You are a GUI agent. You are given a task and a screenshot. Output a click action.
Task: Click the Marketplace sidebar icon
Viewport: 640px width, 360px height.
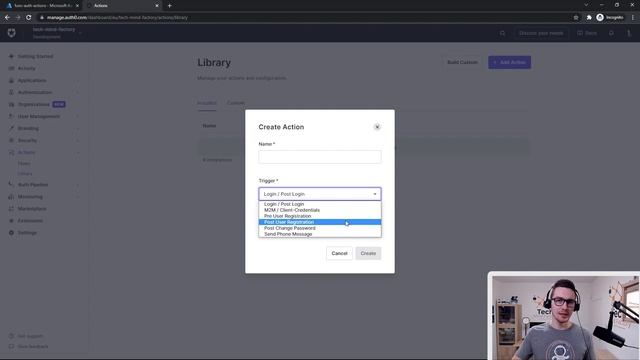coord(11,209)
